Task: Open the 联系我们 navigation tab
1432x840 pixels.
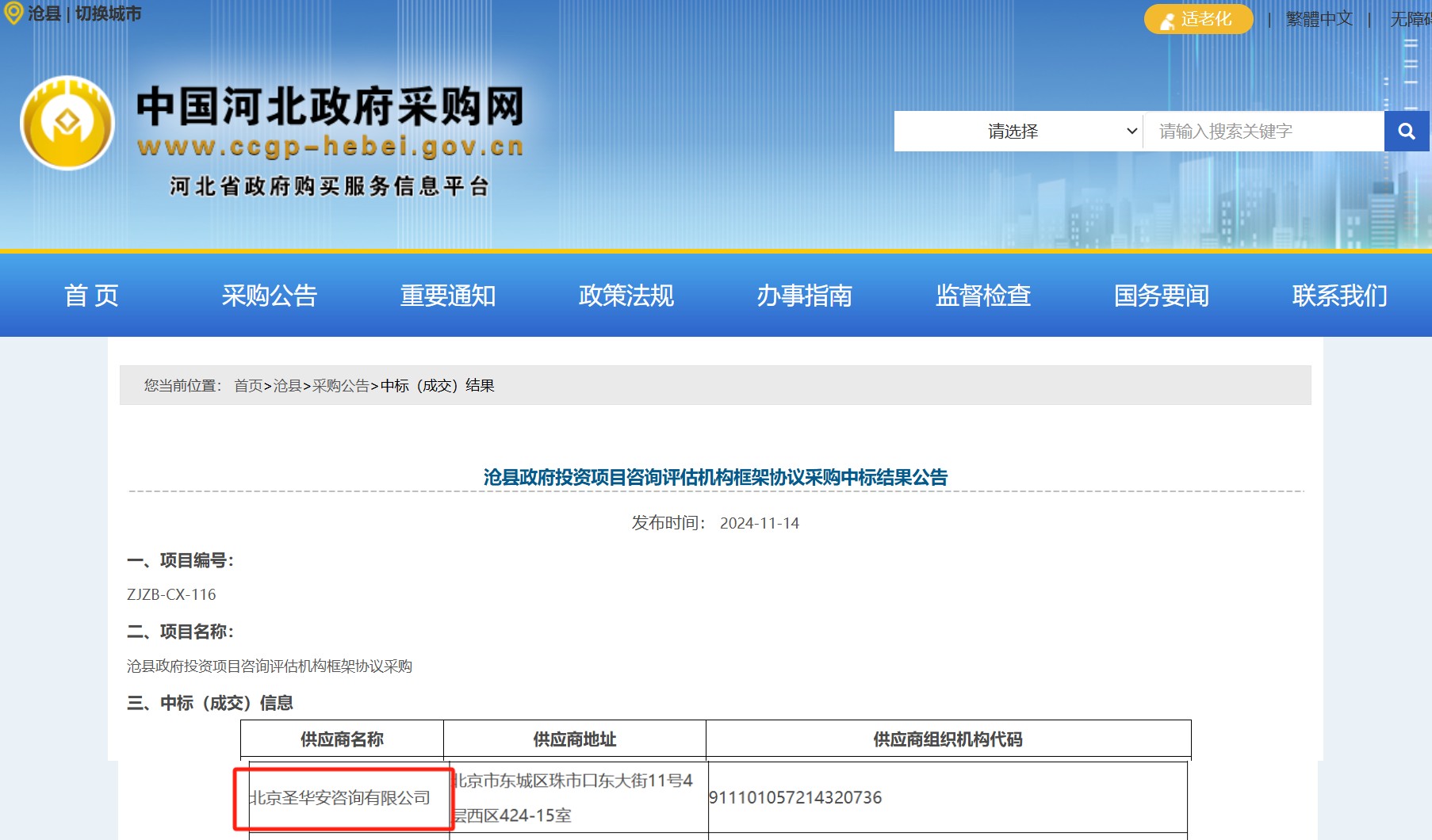Action: [1340, 296]
